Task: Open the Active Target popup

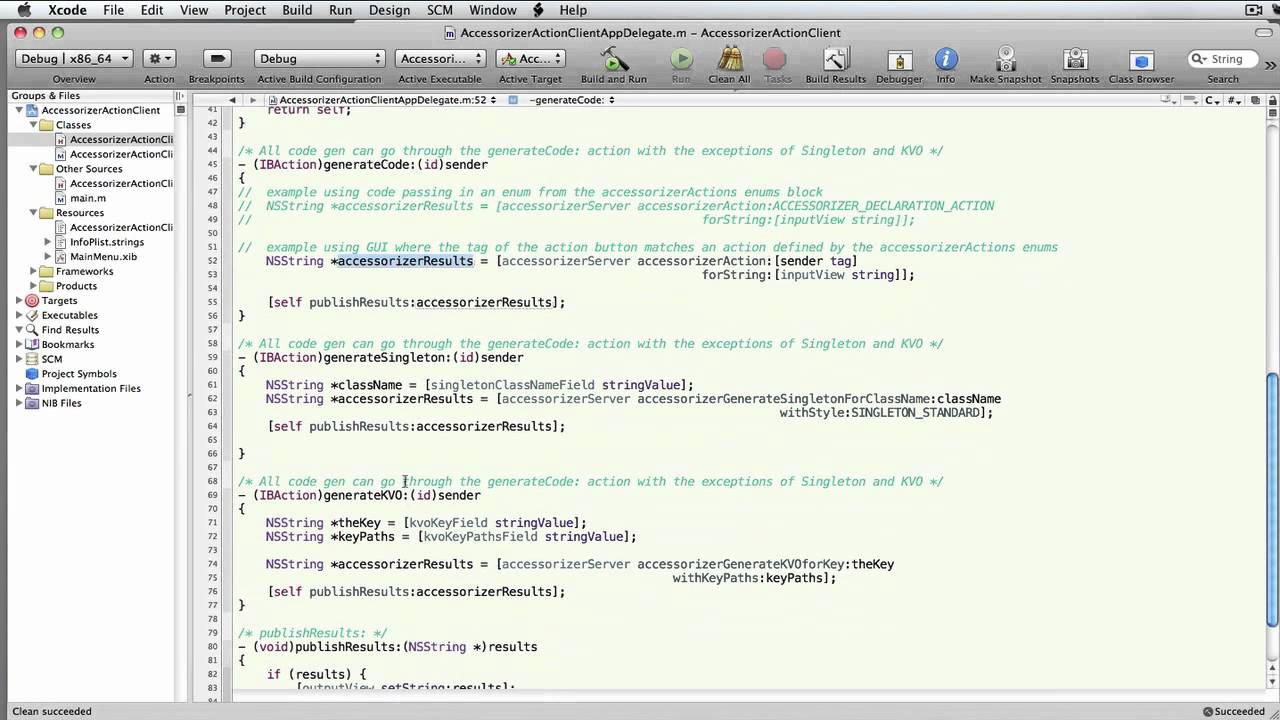Action: [x=531, y=59]
